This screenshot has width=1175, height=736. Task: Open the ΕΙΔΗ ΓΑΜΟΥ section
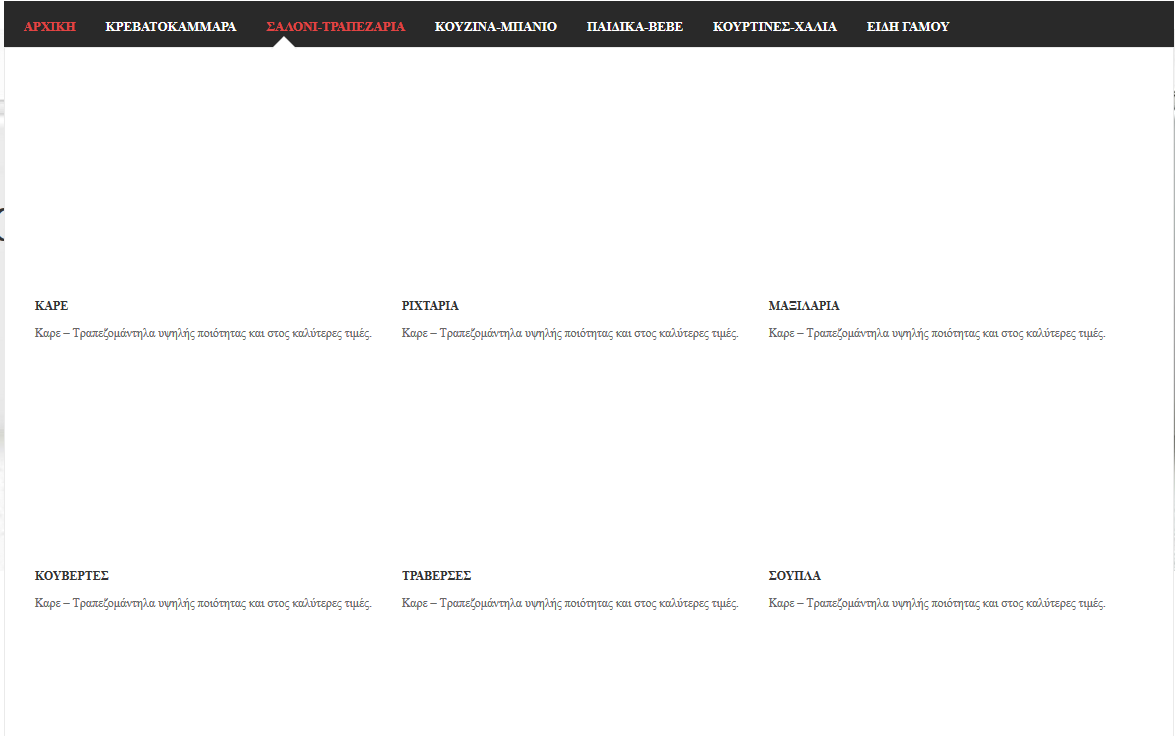(x=908, y=26)
